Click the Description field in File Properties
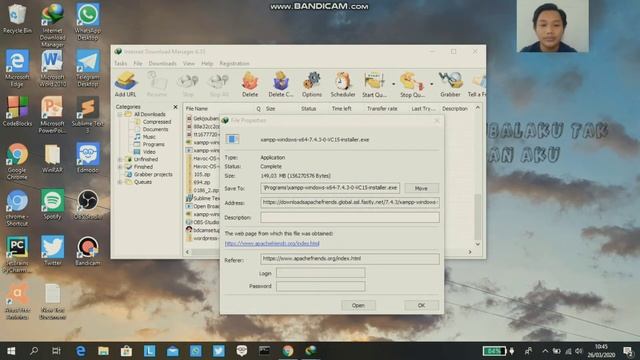This screenshot has height=360, width=640. point(350,217)
